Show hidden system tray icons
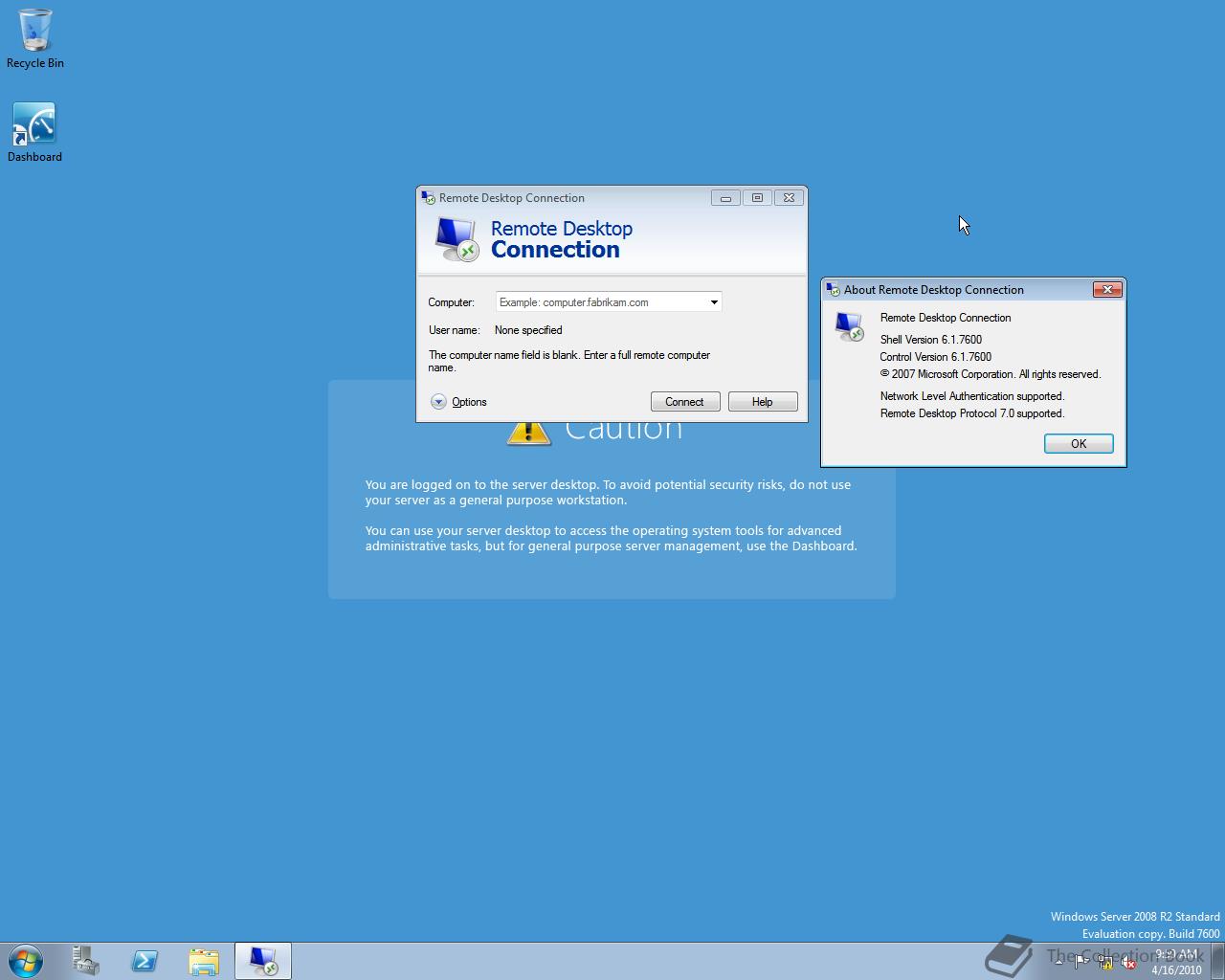1225x980 pixels. 1058,962
